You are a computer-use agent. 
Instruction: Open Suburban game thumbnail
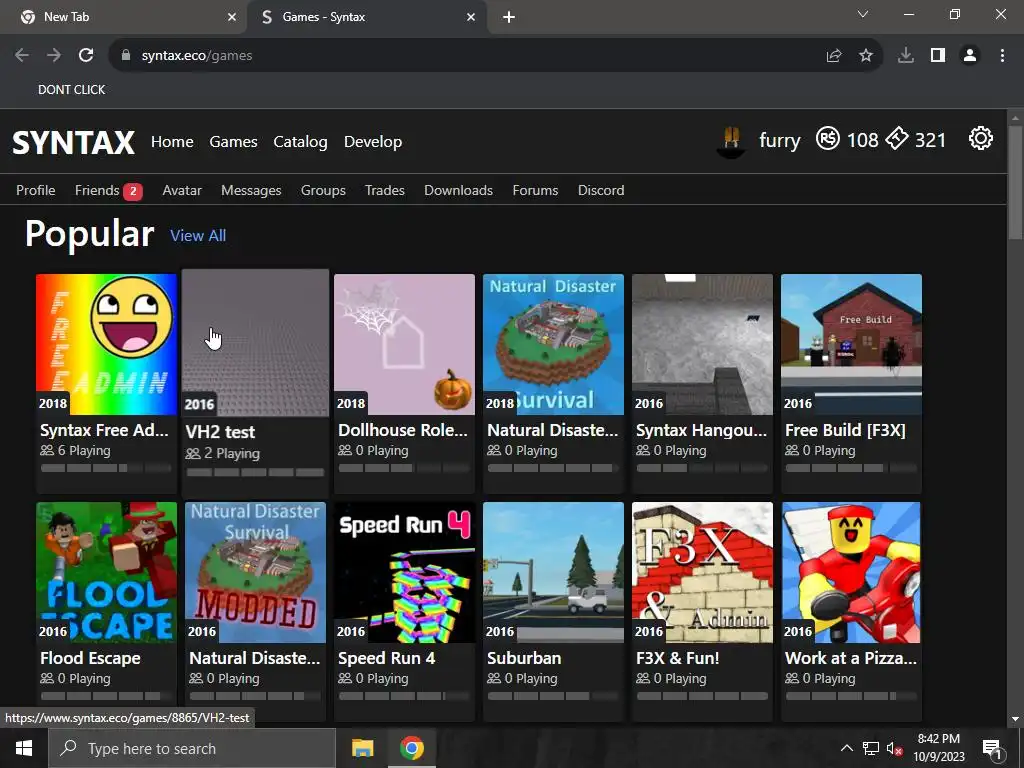553,572
